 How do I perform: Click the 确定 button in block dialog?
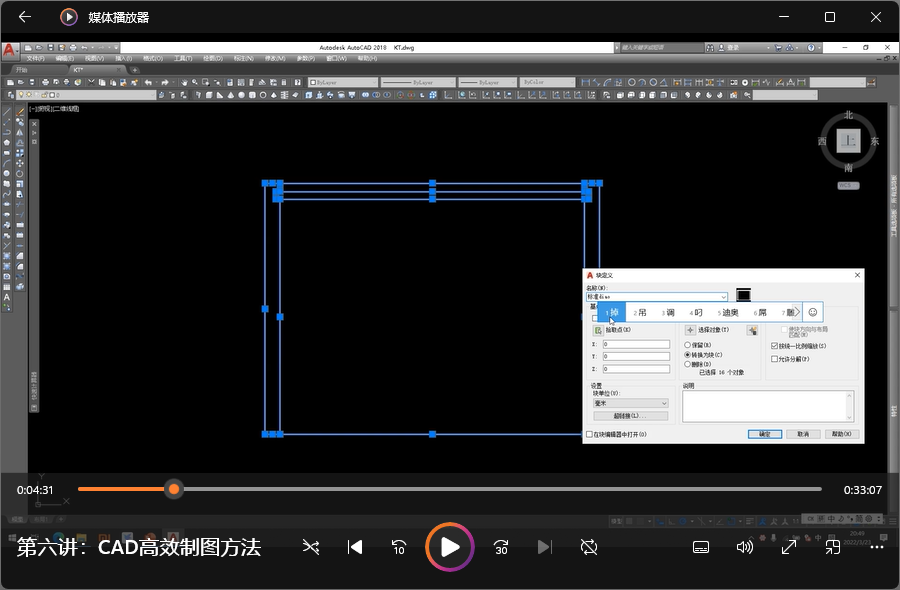(x=765, y=435)
